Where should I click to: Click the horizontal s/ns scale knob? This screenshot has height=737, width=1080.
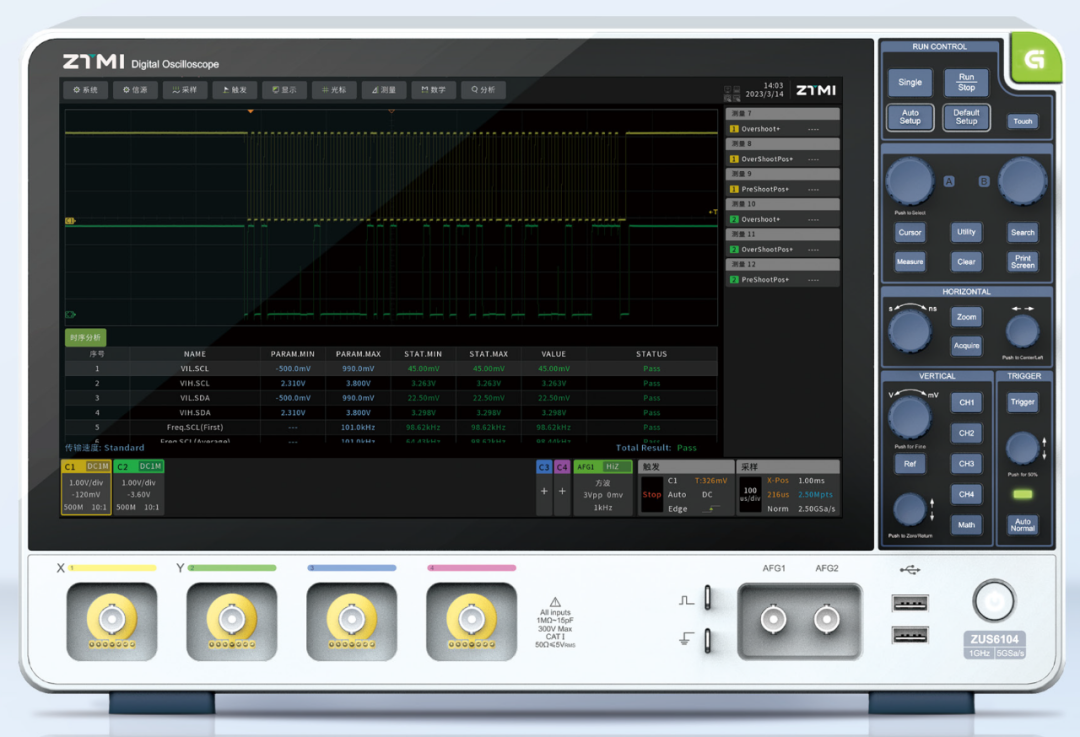(910, 331)
